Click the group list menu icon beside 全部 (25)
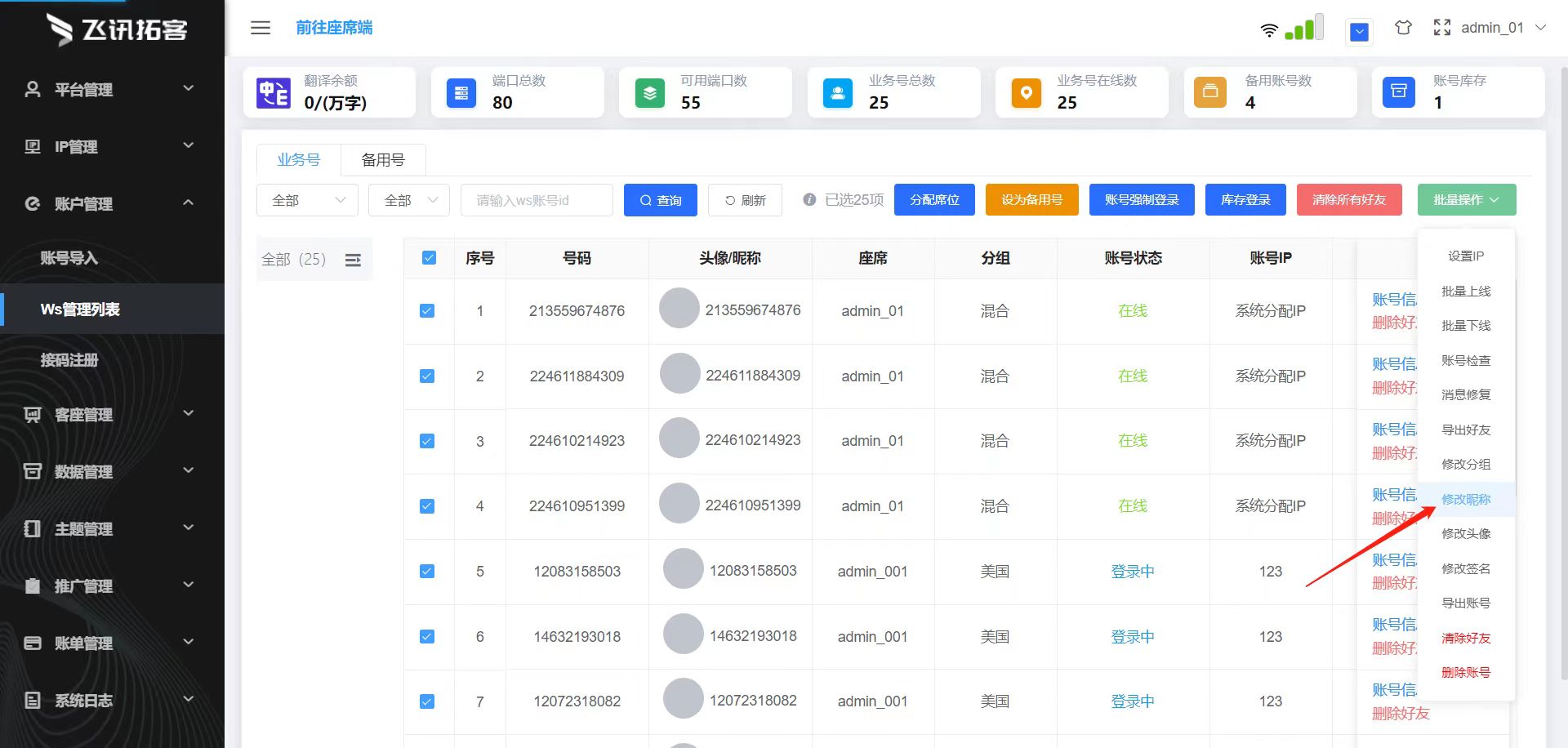This screenshot has width=1568, height=748. pyautogui.click(x=353, y=260)
